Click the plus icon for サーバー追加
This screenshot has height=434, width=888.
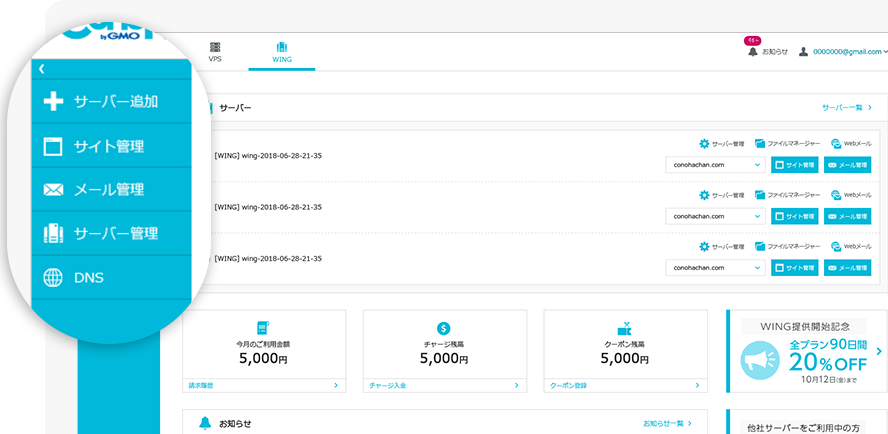coord(54,102)
